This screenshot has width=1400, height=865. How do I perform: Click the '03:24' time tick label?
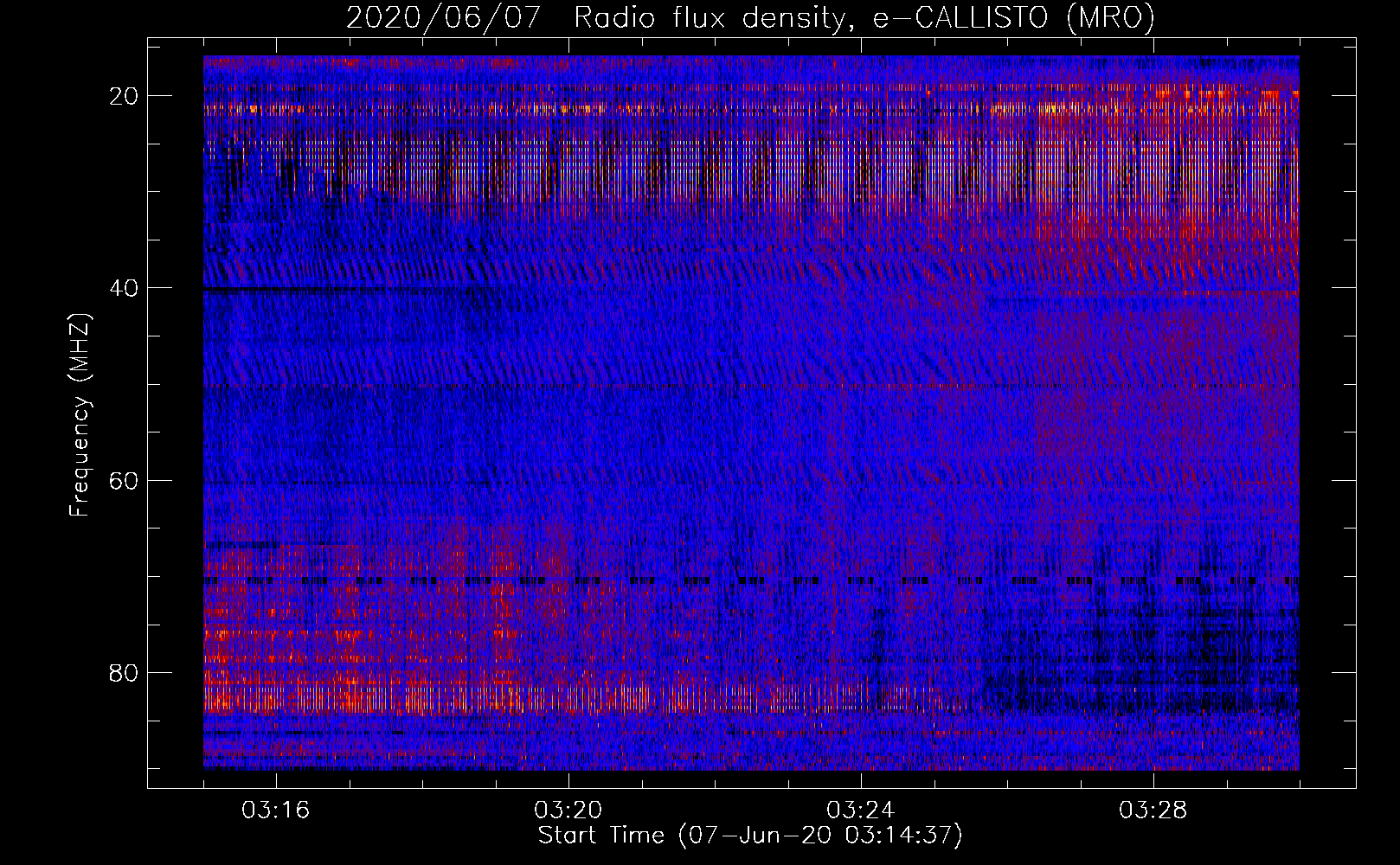point(861,811)
